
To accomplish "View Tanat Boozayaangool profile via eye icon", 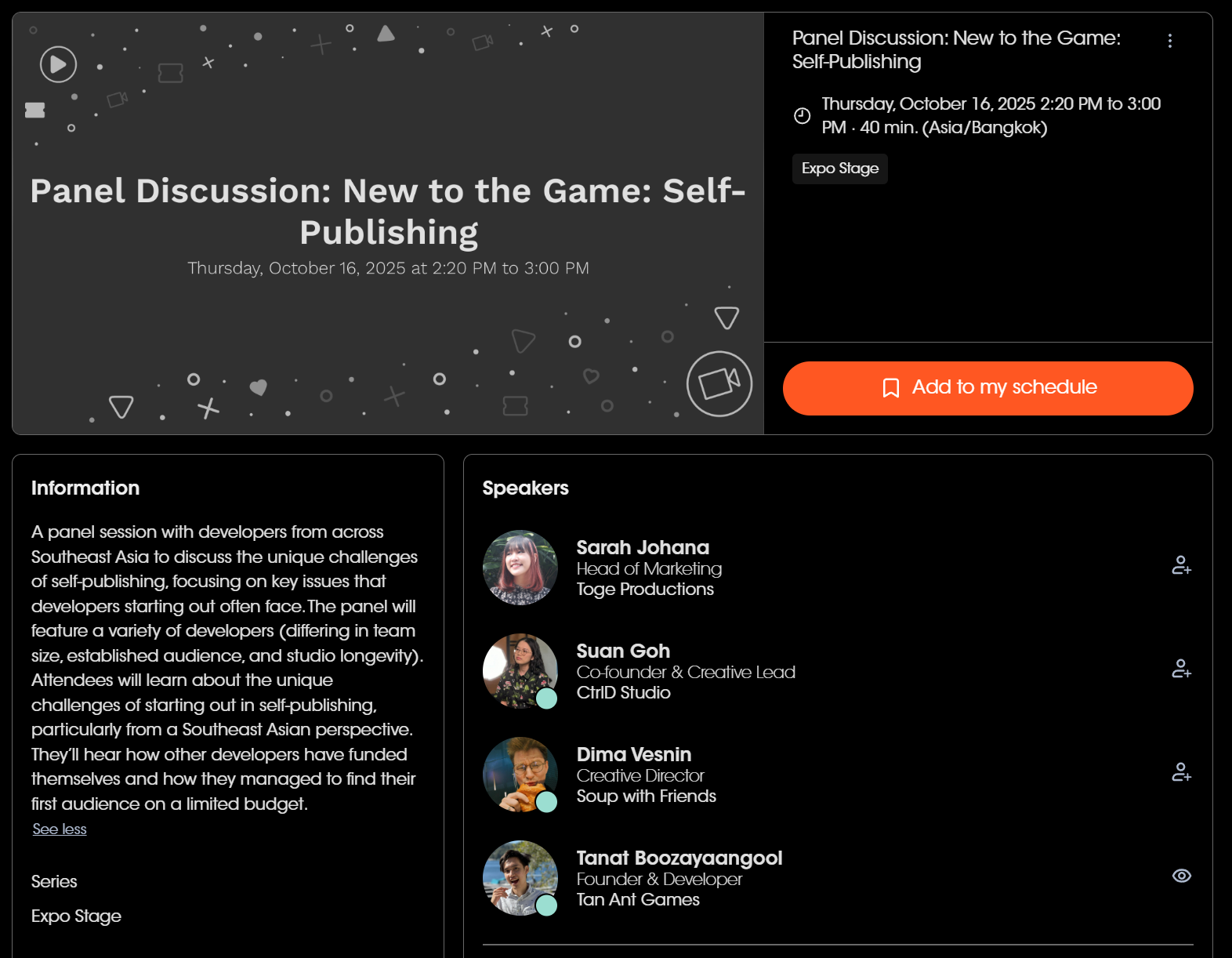I will coord(1181,876).
